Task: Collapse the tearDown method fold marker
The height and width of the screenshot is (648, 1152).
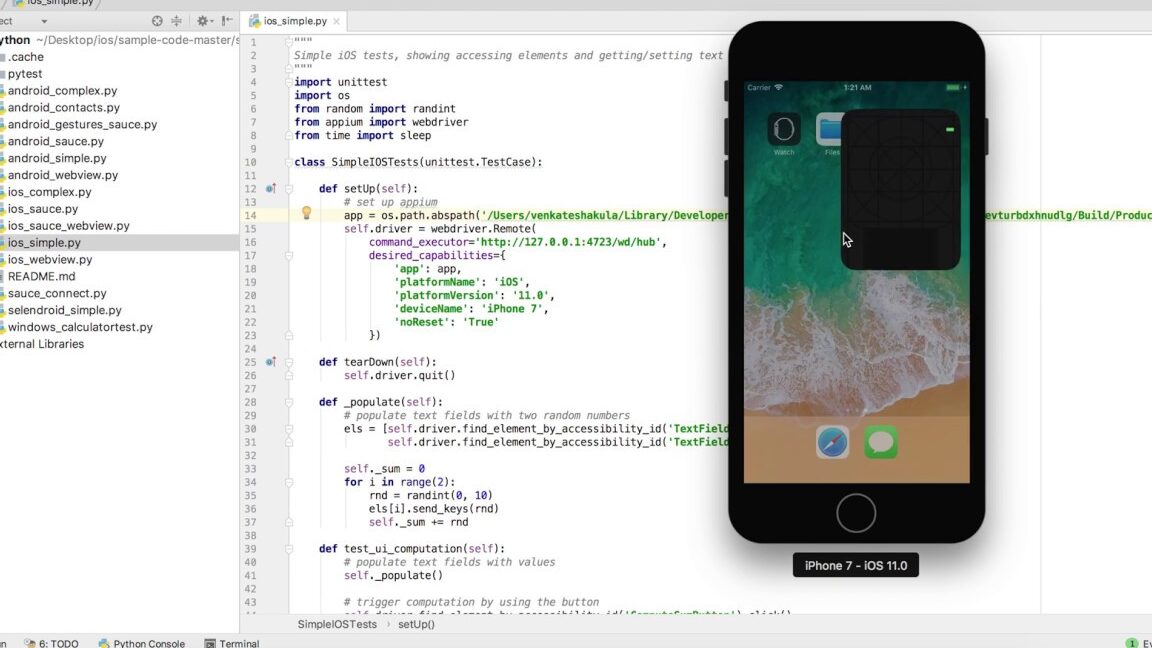Action: 289,362
